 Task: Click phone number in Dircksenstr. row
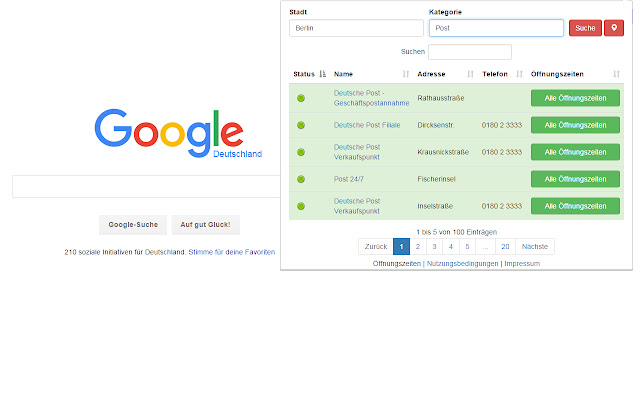point(502,125)
